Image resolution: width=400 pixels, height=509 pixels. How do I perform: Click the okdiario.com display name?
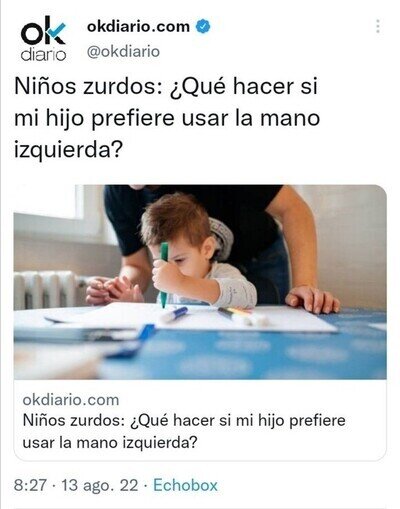click(x=138, y=26)
